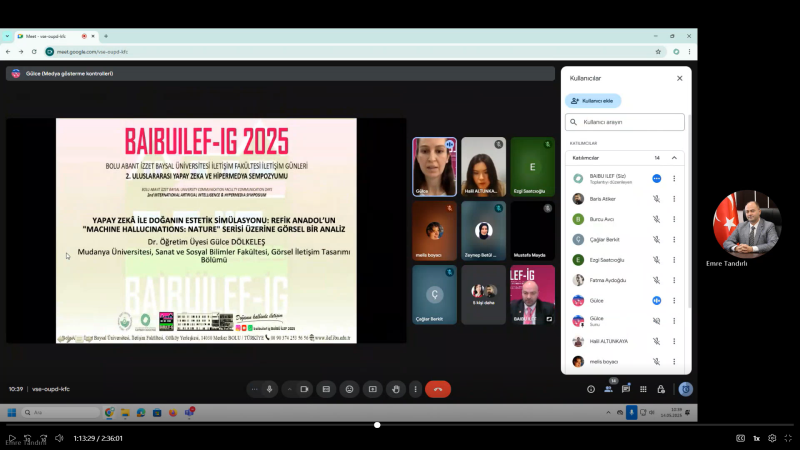Open Halil ALTUNKAYA's video tile
Viewport: 800px width, 450px height.
(483, 166)
